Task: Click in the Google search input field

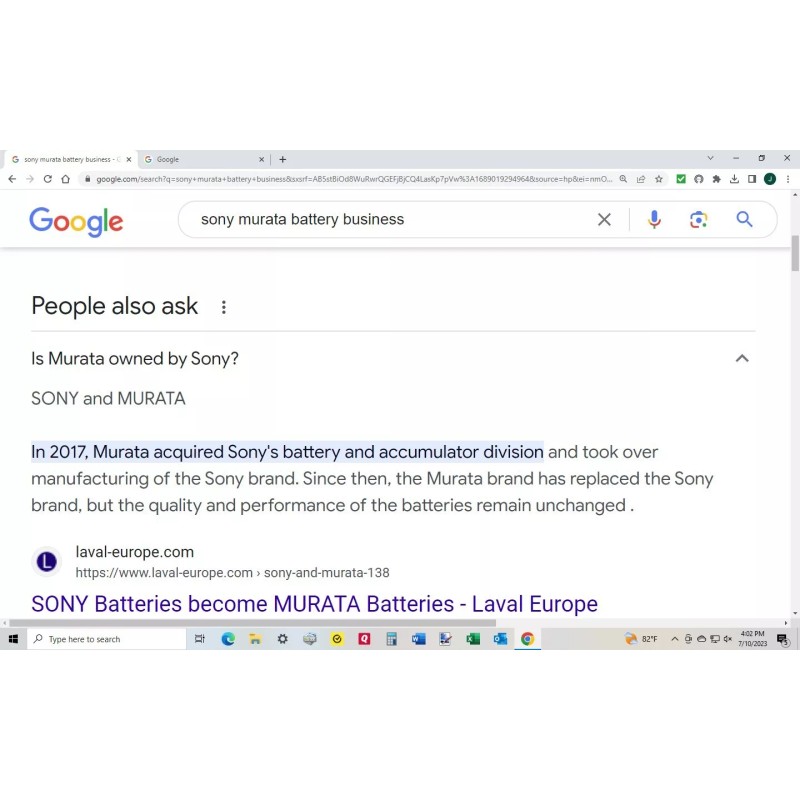Action: click(390, 220)
